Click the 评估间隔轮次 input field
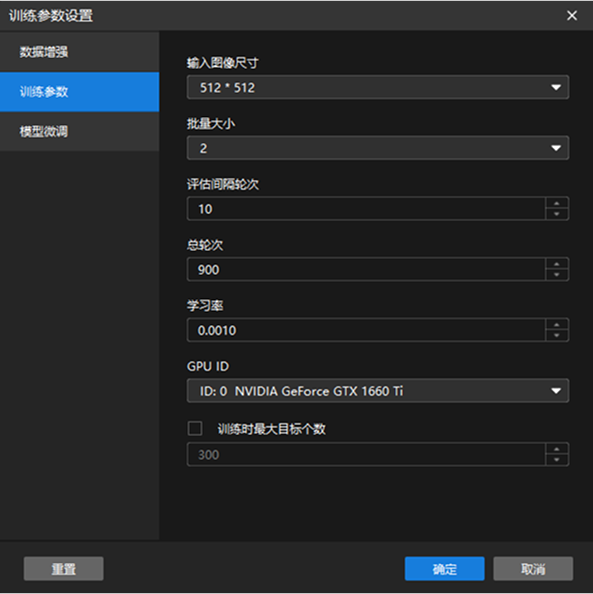This screenshot has height=594, width=593. tap(366, 209)
